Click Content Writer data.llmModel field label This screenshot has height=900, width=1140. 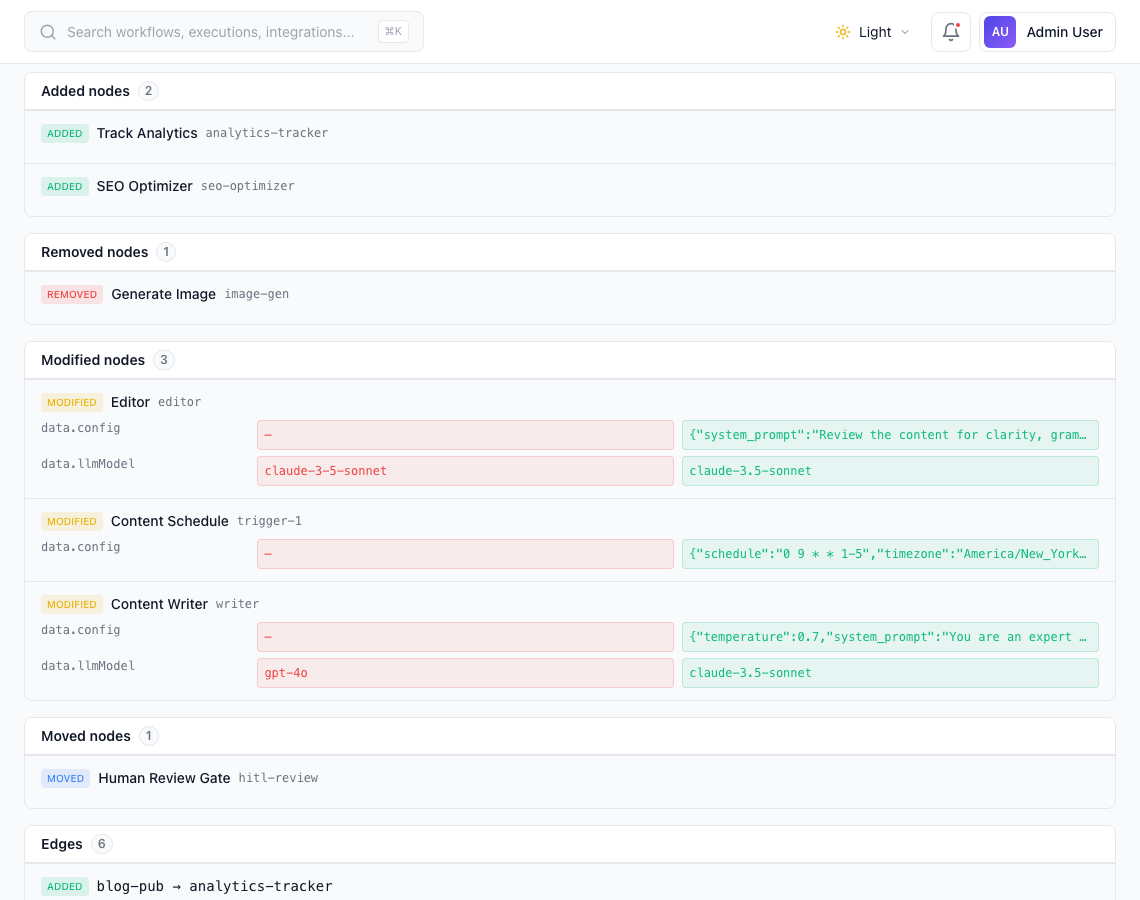click(x=88, y=666)
